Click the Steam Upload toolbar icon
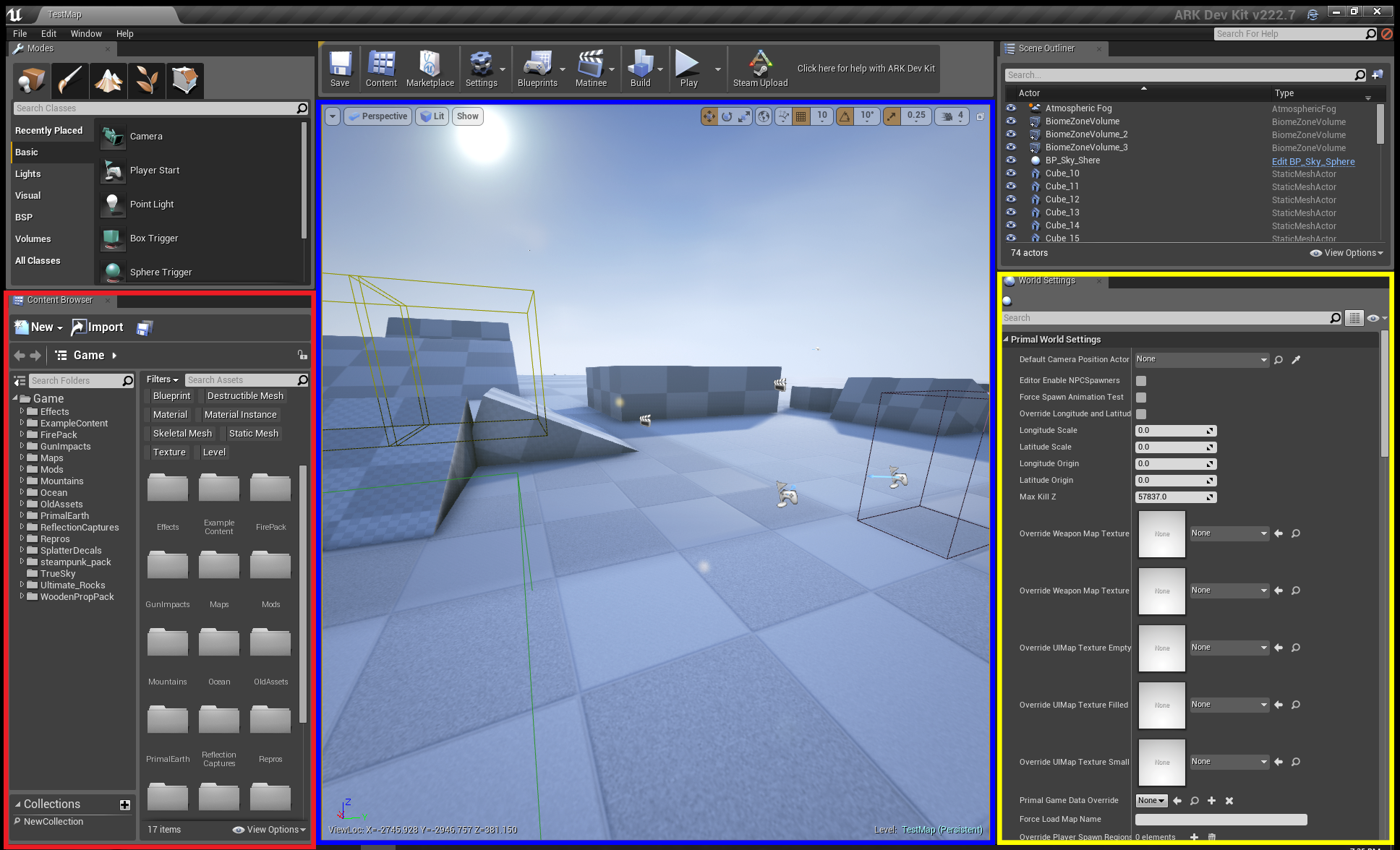This screenshot has height=850, width=1400. click(x=760, y=65)
